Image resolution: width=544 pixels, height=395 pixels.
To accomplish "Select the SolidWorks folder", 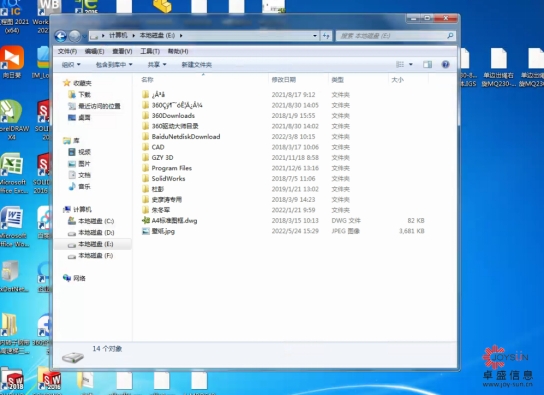I will (x=168, y=179).
